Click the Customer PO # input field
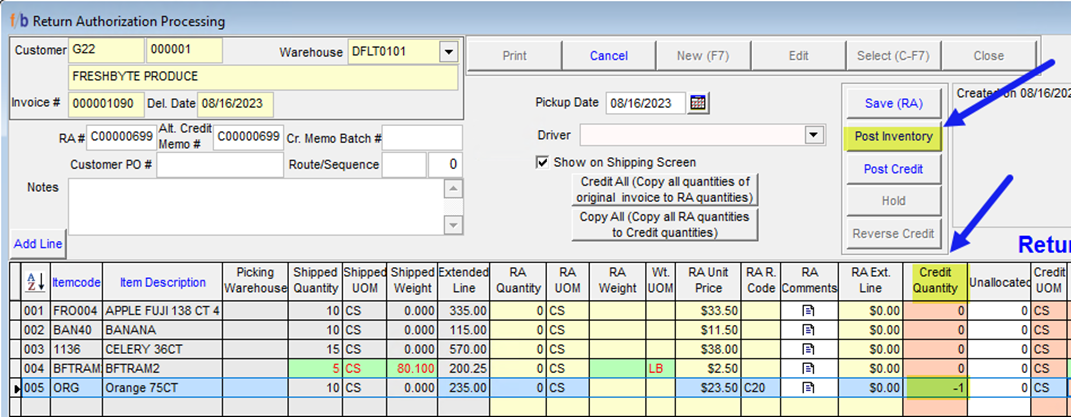Viewport: 1071px width, 417px height. [x=219, y=165]
